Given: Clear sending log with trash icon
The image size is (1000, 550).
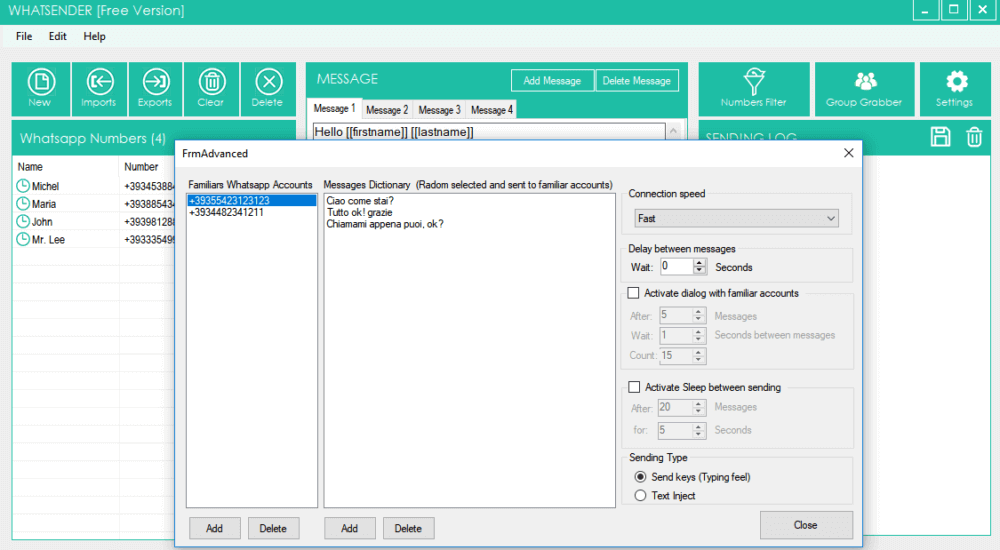Looking at the screenshot, I should click(x=974, y=137).
